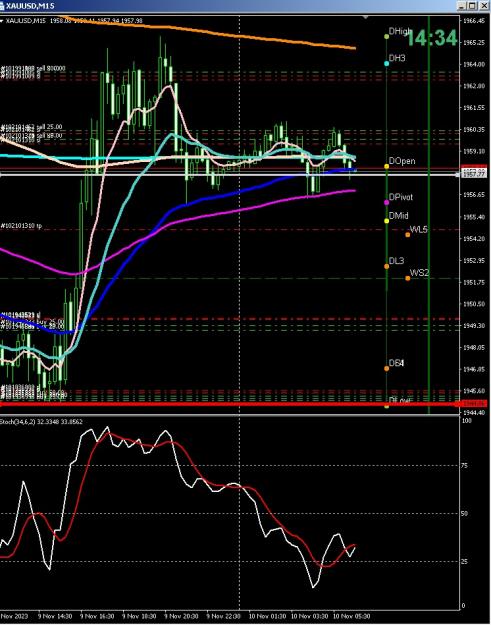Viewport: 491px width, 625px height.
Task: Select the yellow DOpen level marker
Action: pos(386,166)
